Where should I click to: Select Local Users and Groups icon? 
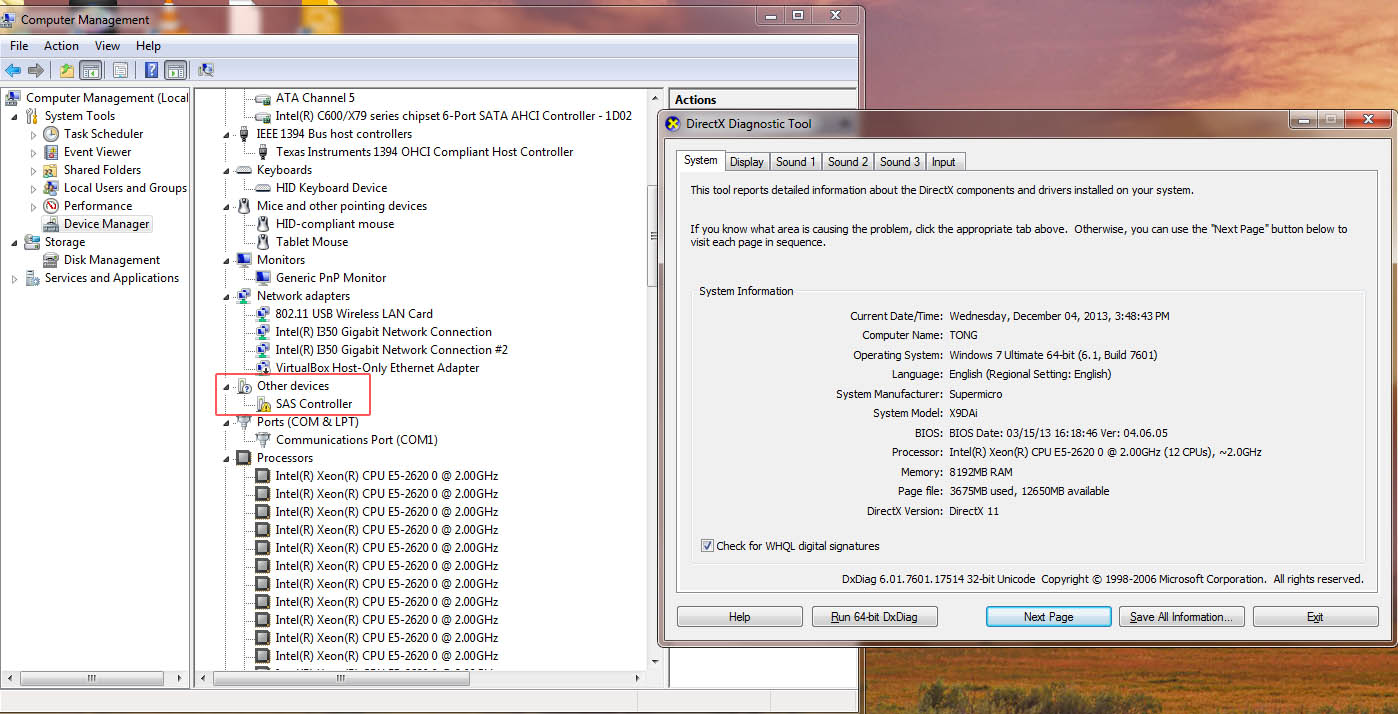(51, 188)
